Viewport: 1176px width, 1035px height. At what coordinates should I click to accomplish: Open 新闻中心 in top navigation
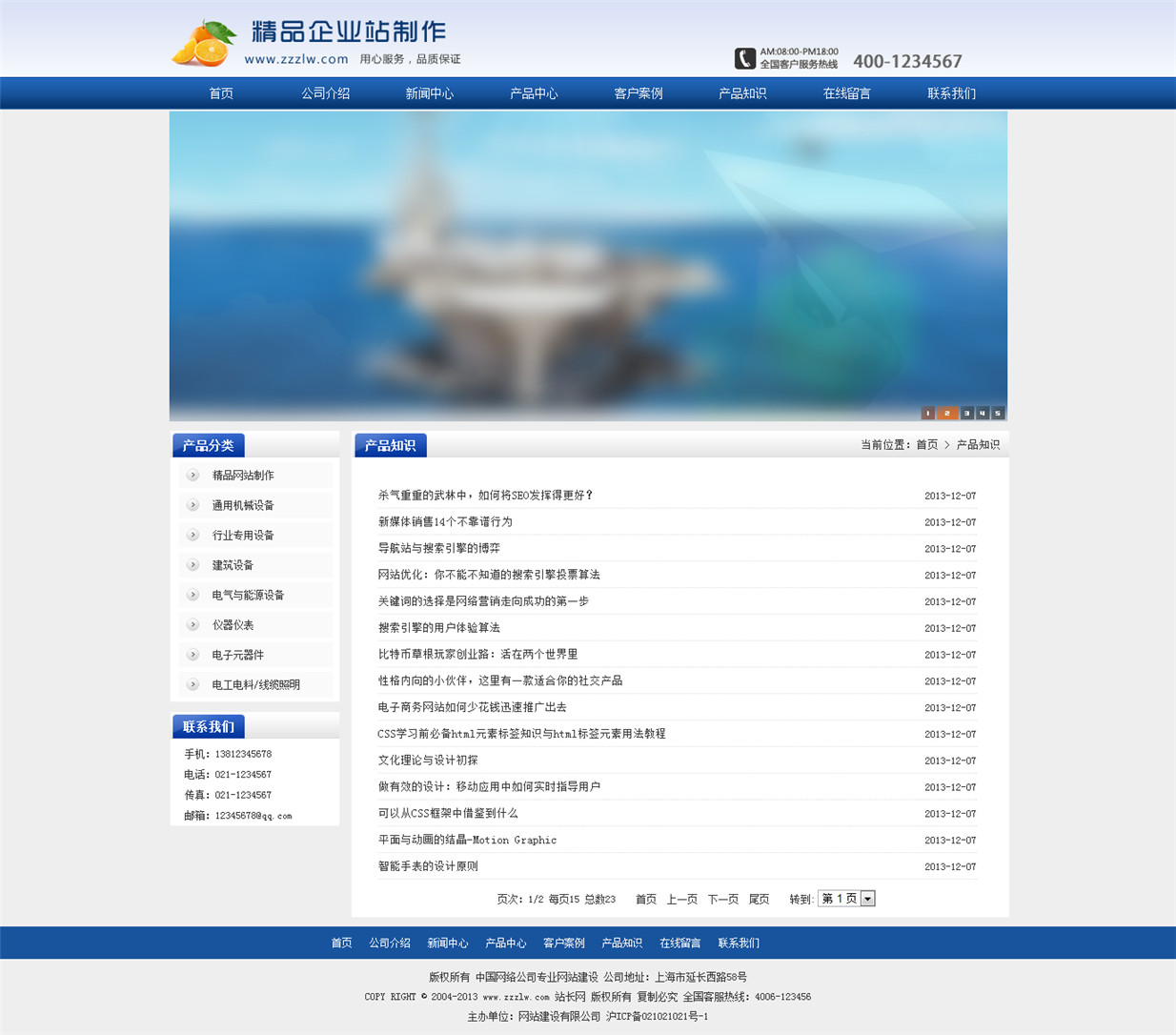(430, 93)
